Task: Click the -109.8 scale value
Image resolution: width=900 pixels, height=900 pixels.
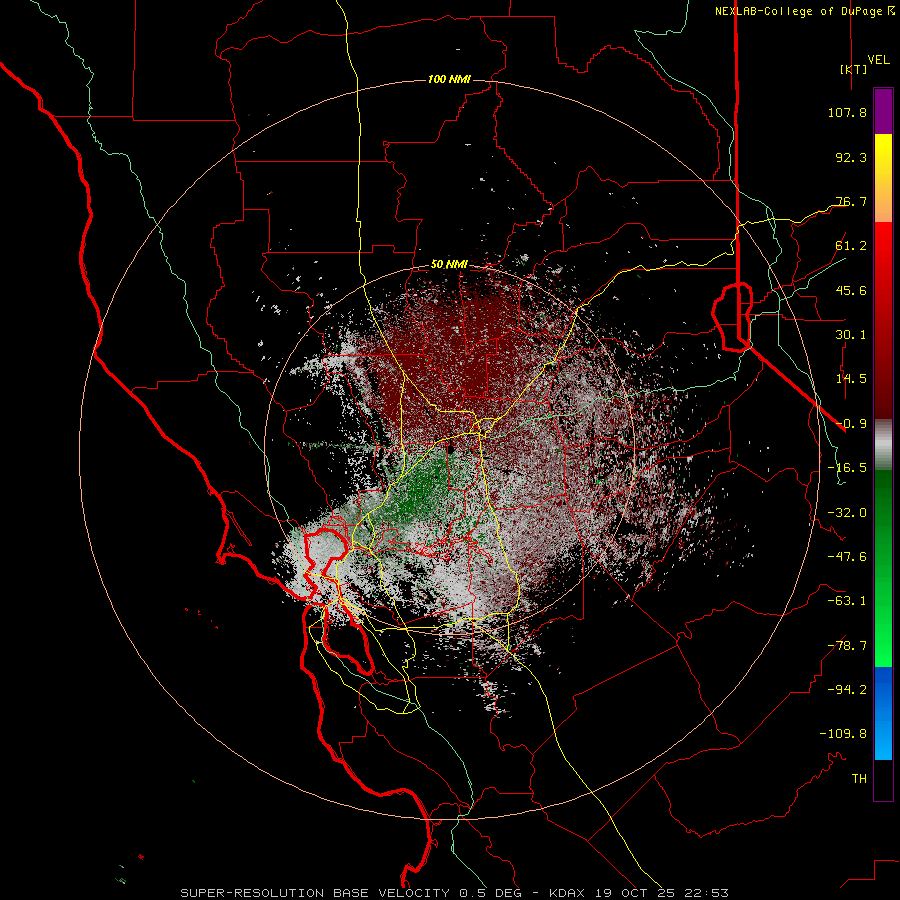Action: click(x=843, y=734)
